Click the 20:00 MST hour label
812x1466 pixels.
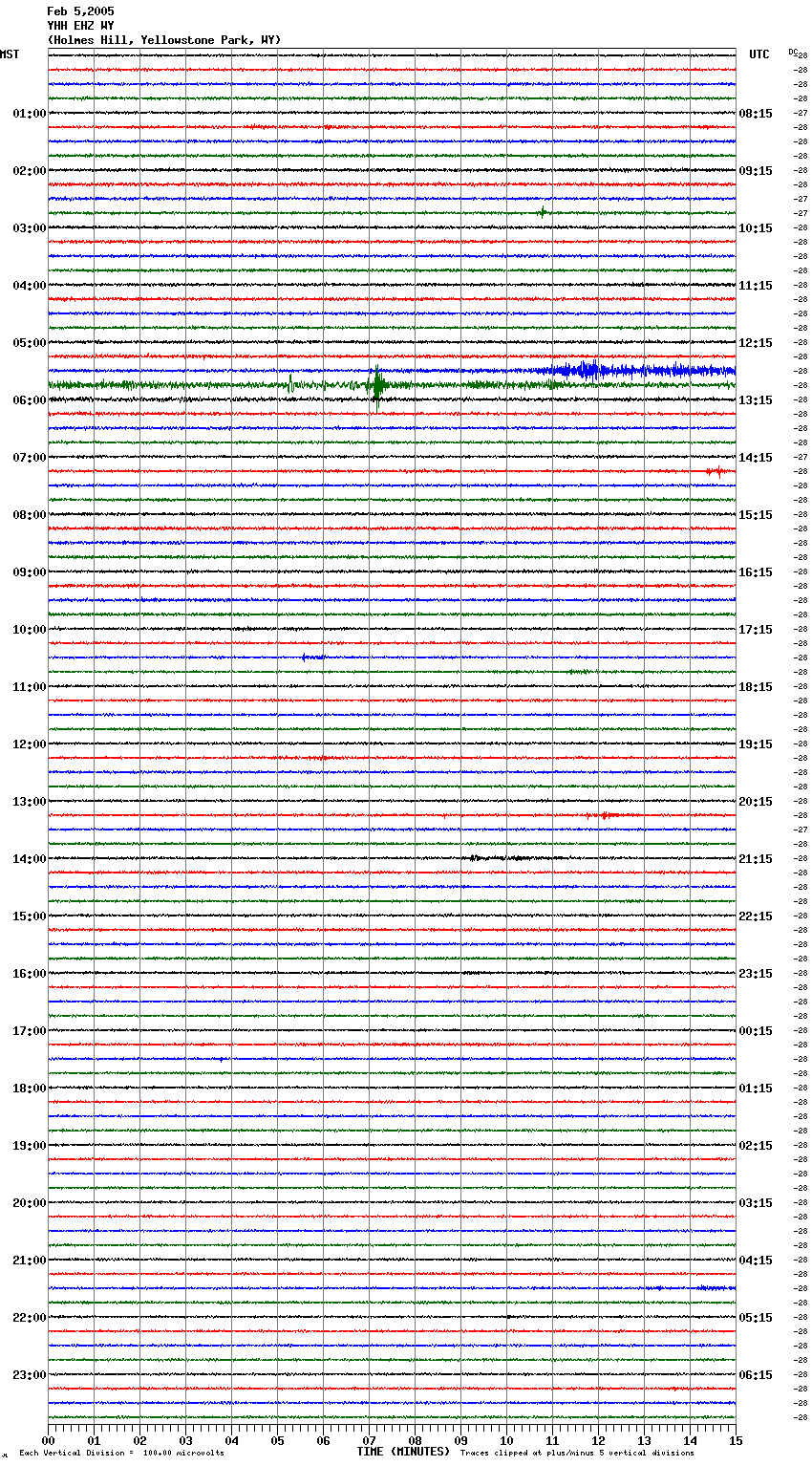[30, 1203]
